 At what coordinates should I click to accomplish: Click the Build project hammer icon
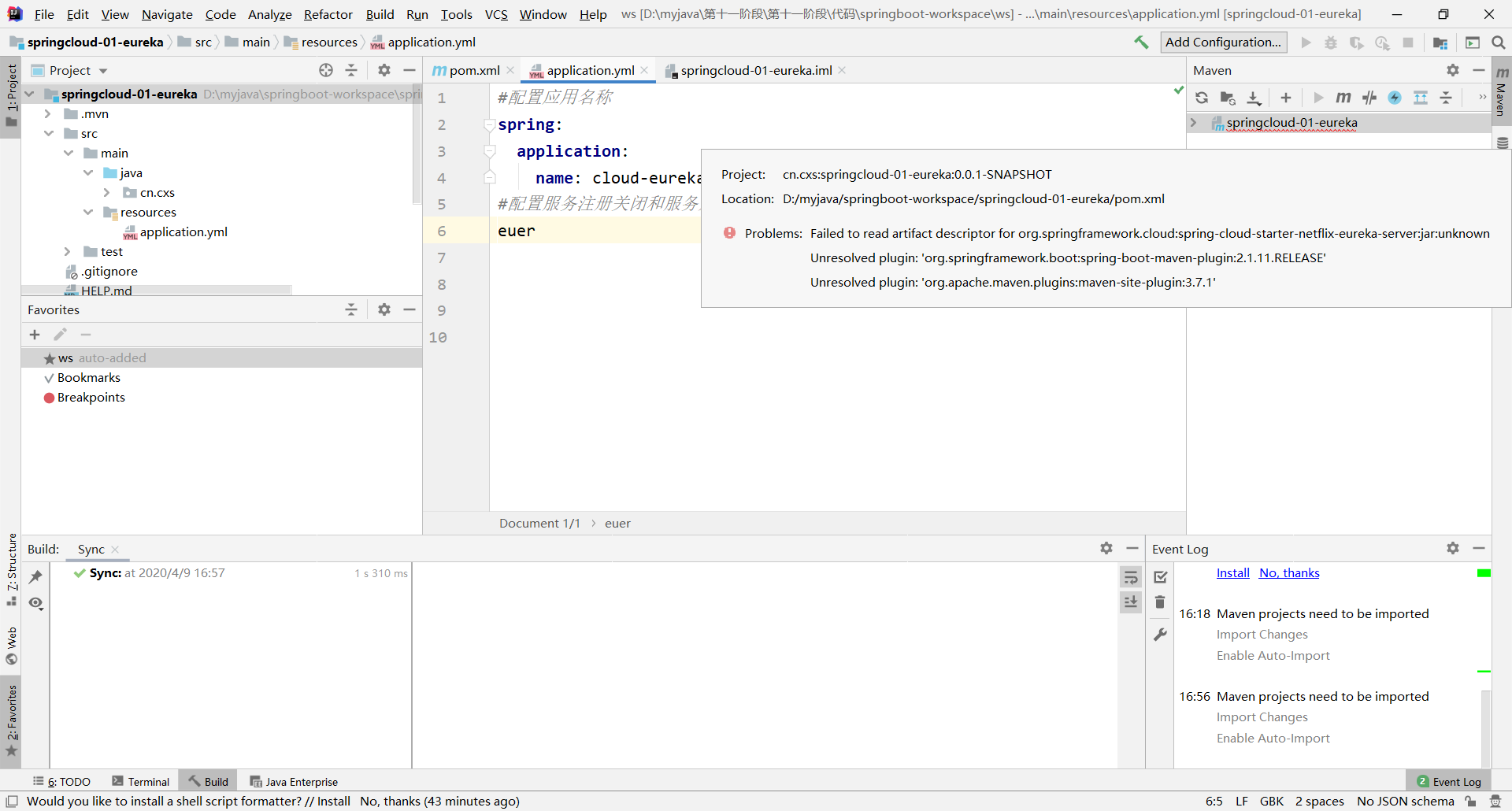(x=1141, y=43)
